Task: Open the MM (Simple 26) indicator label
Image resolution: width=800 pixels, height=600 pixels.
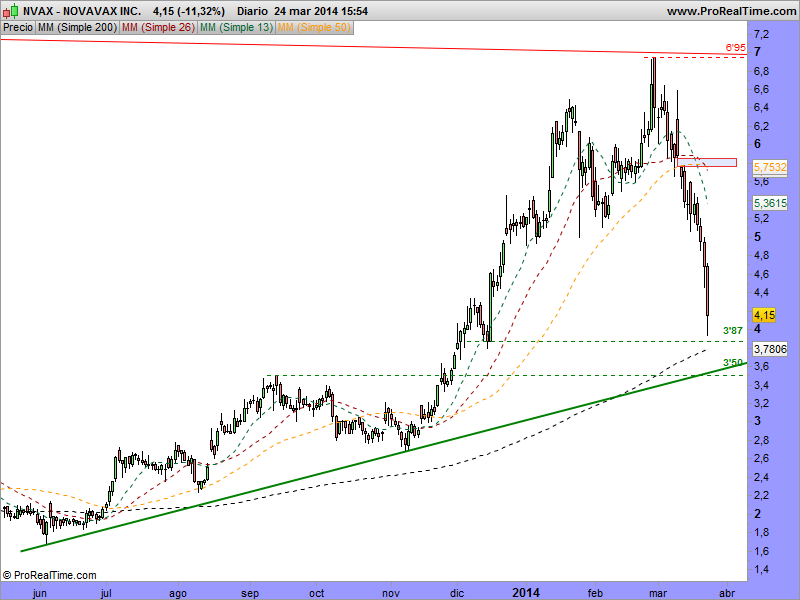Action: [x=158, y=28]
